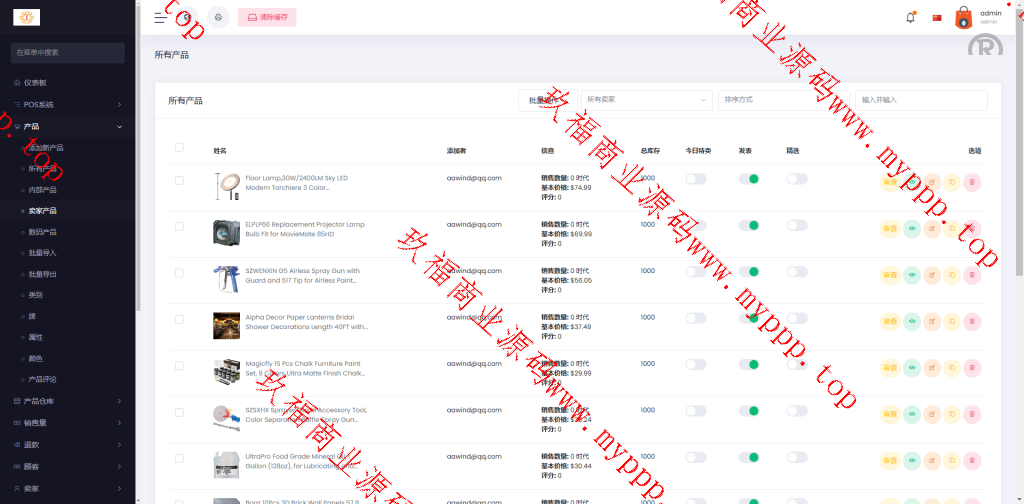This screenshot has height=504, width=1024.
Task: Open the notification bell
Action: coord(910,17)
